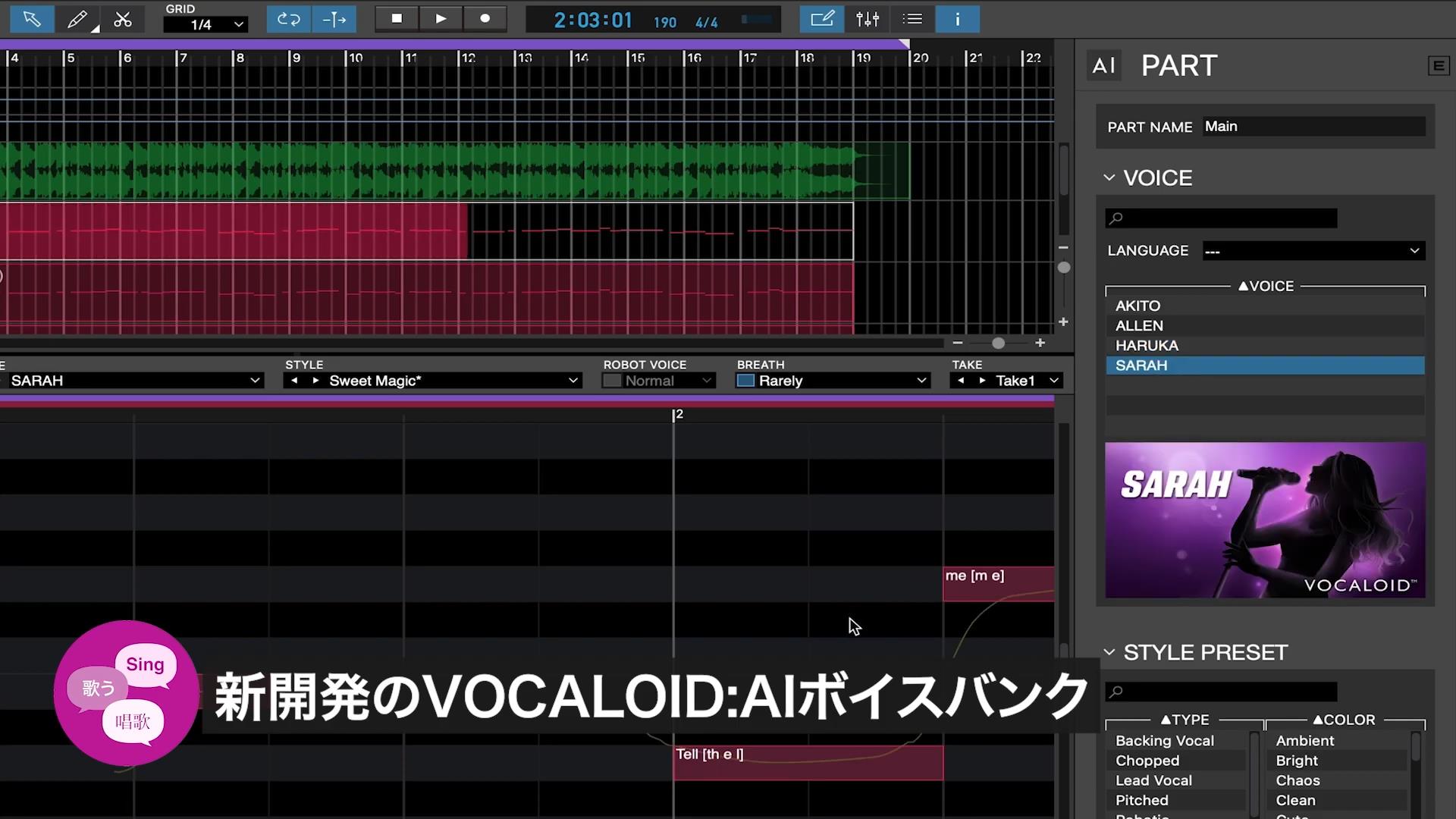1456x819 pixels.
Task: Open the info panel icon
Action: click(x=957, y=19)
